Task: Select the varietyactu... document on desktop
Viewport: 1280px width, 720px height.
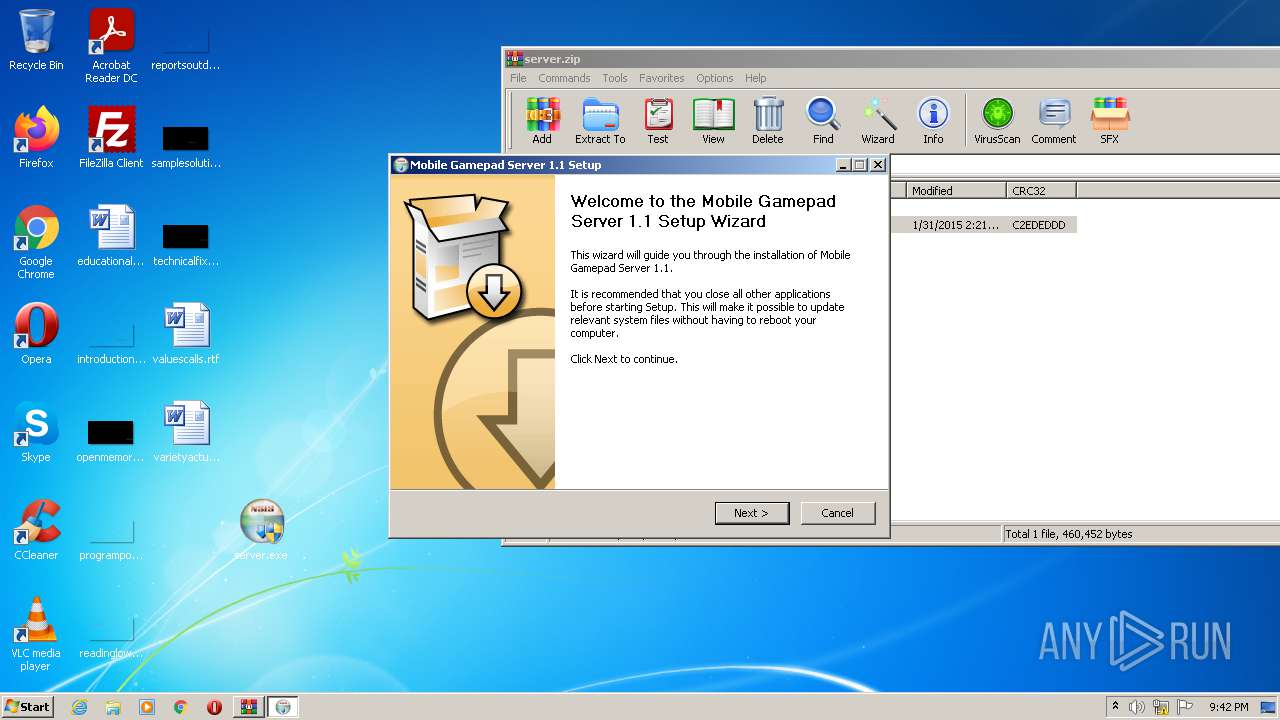Action: (186, 432)
